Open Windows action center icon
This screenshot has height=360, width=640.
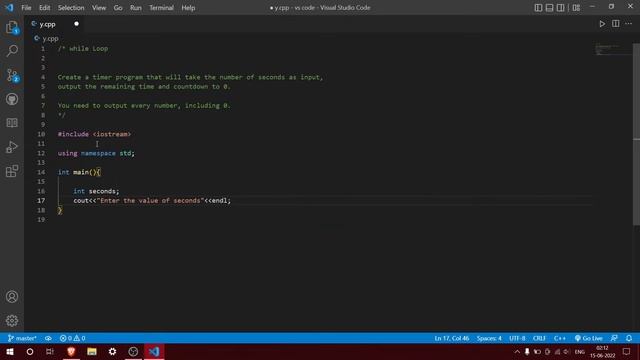[627, 352]
